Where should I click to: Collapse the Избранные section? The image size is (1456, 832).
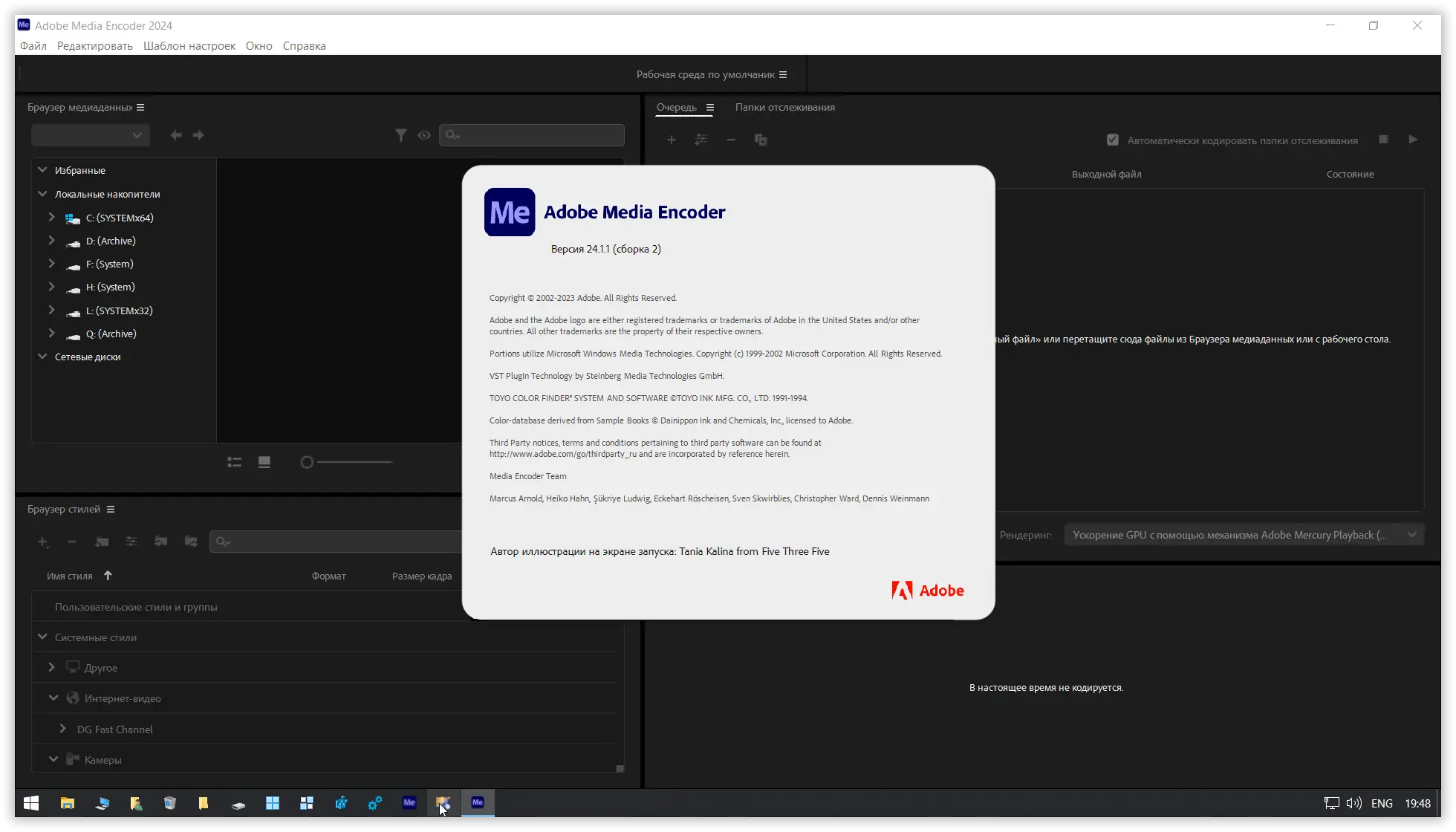tap(42, 170)
